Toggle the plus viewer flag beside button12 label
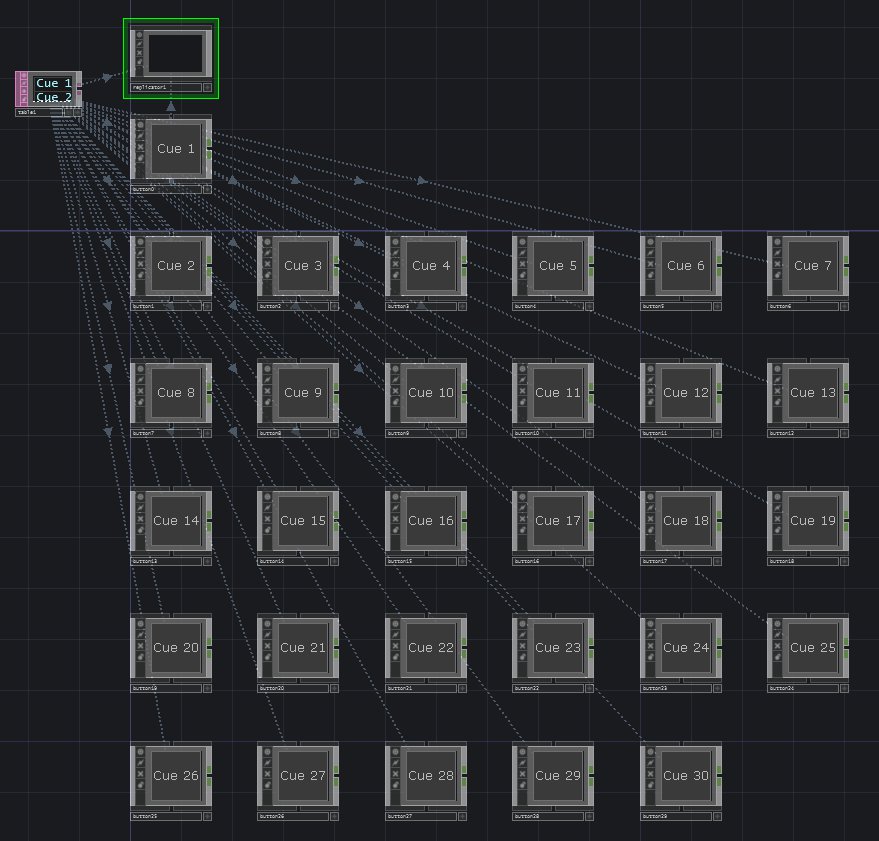 (x=844, y=433)
